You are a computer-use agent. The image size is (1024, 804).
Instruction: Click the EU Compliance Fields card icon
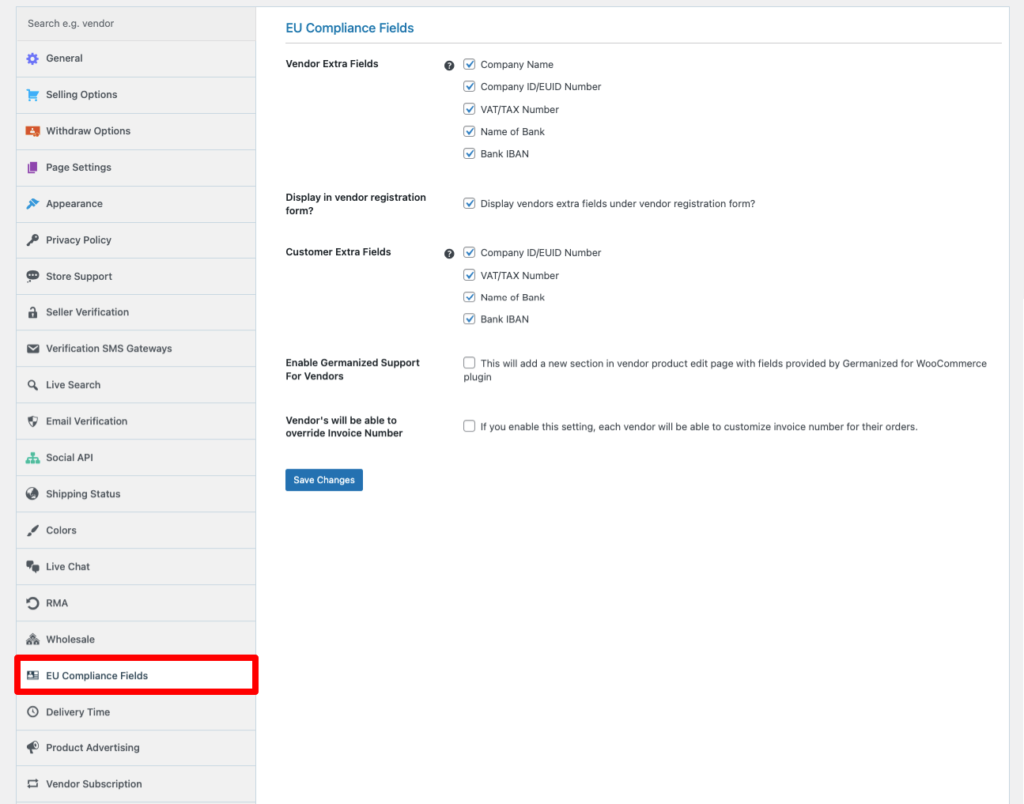(x=32, y=675)
